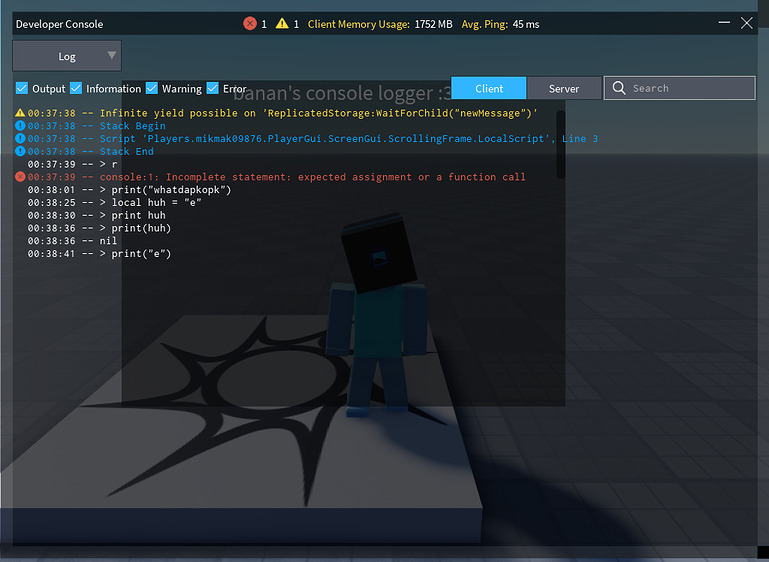Open the Log dropdown menu
Image resolution: width=769 pixels, height=562 pixels.
pyautogui.click(x=67, y=56)
